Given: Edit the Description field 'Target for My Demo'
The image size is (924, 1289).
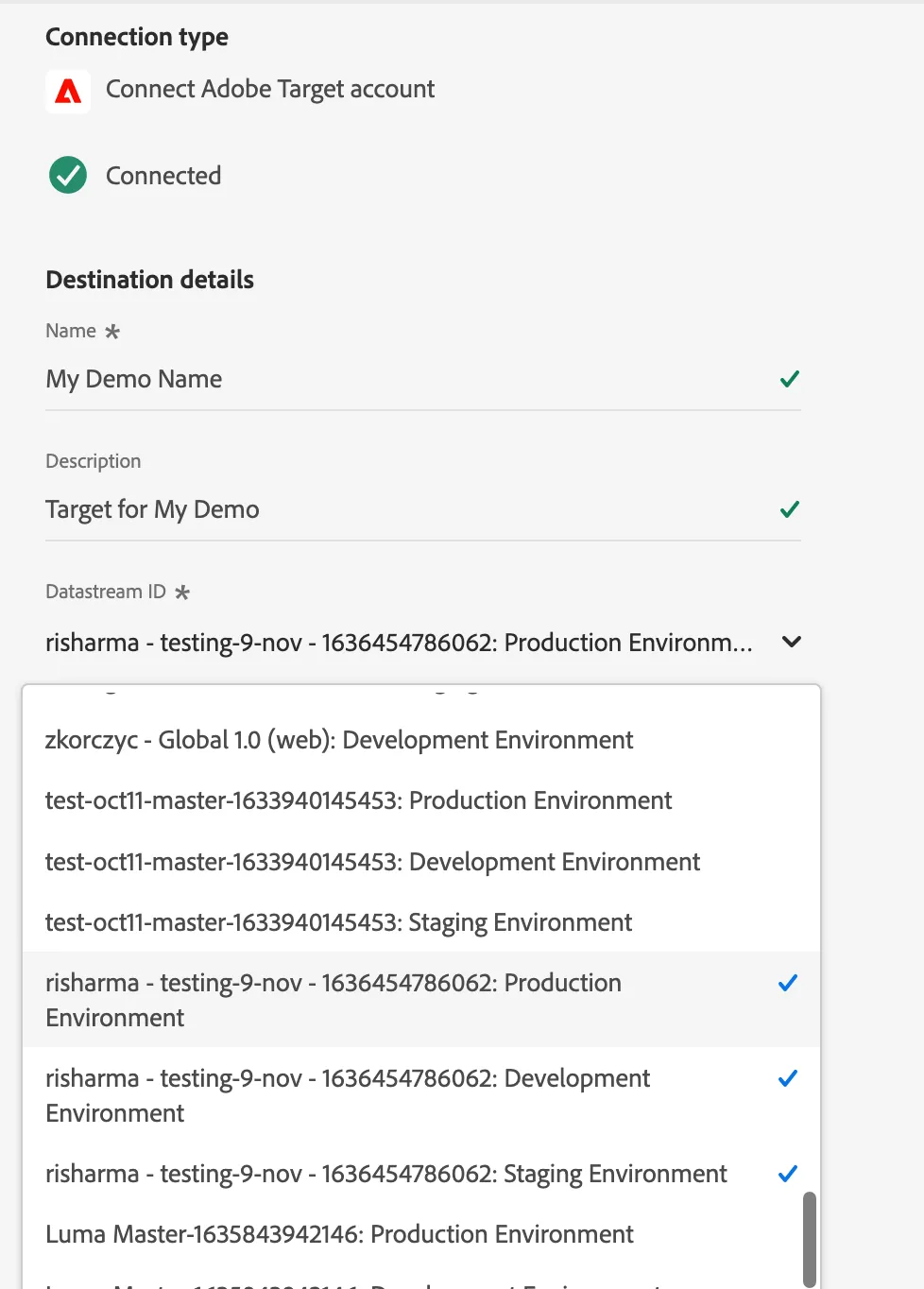Looking at the screenshot, I should [423, 509].
